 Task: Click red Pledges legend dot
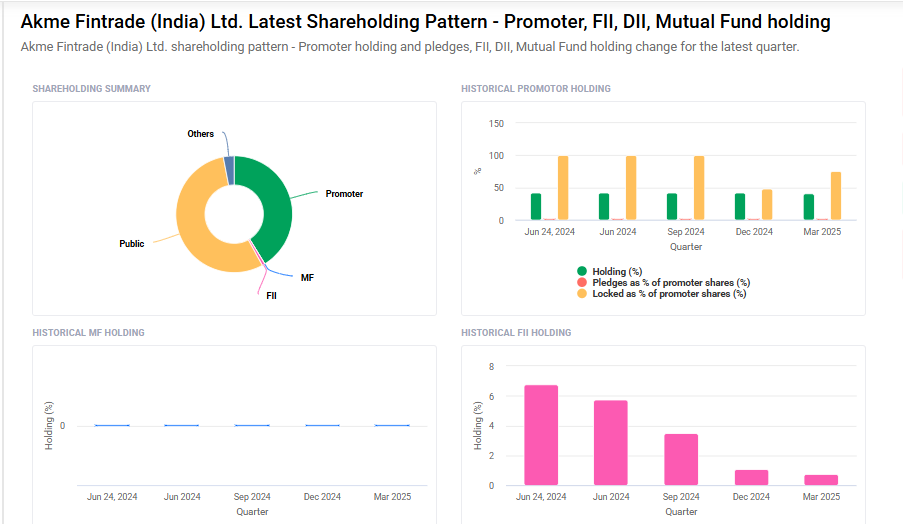point(582,282)
